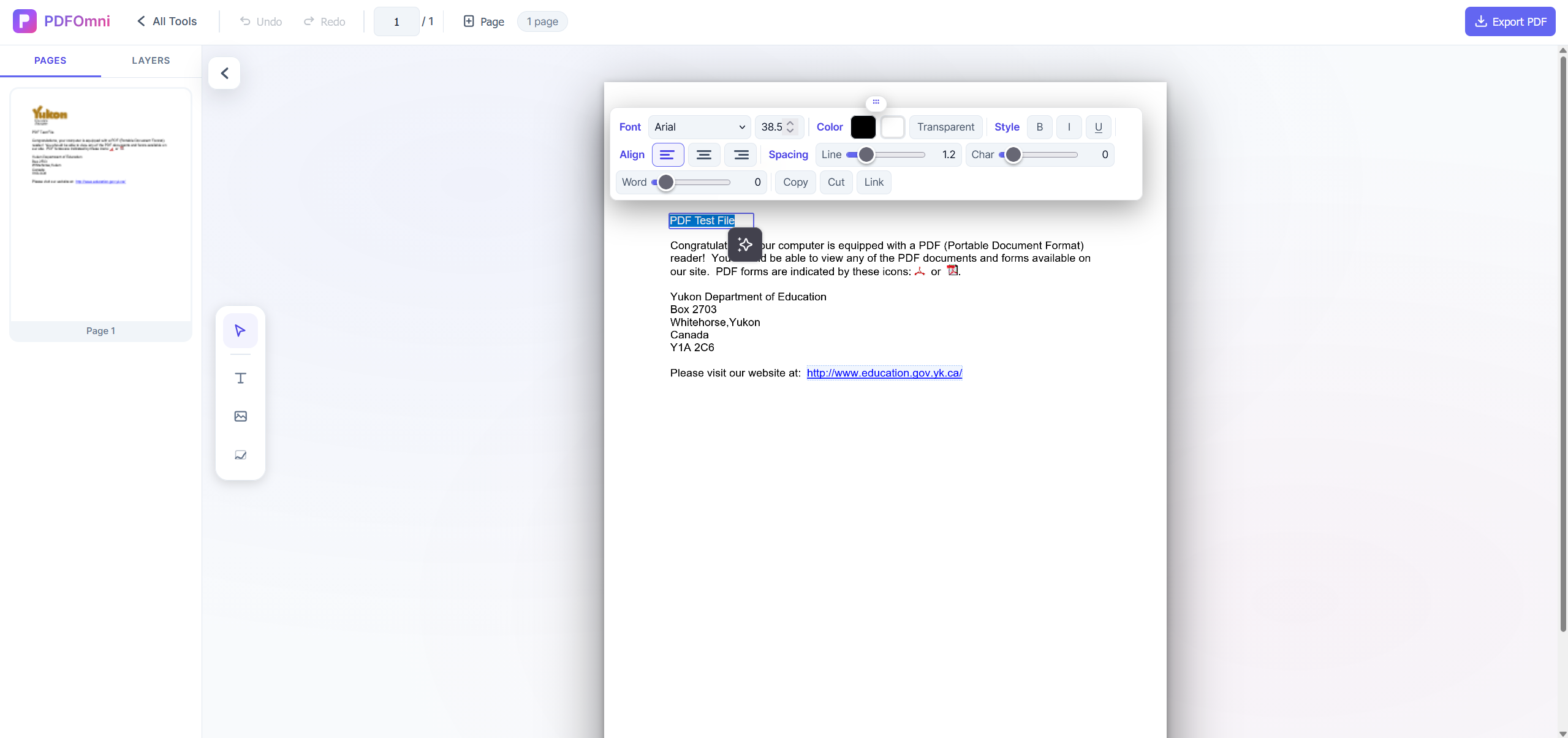Click the Line spacing slider
1568x738 pixels.
pyautogui.click(x=885, y=154)
